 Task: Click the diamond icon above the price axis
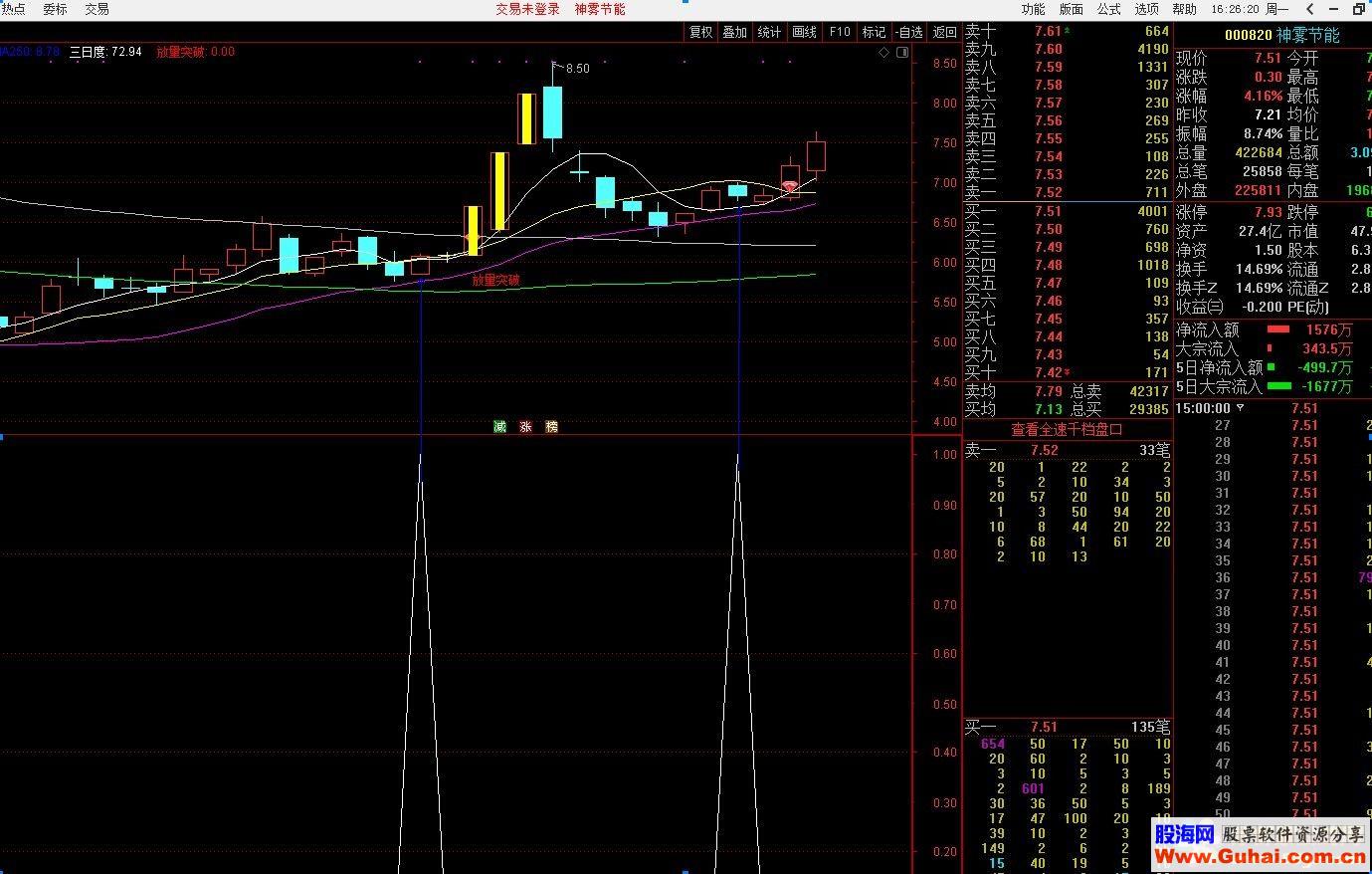[884, 53]
